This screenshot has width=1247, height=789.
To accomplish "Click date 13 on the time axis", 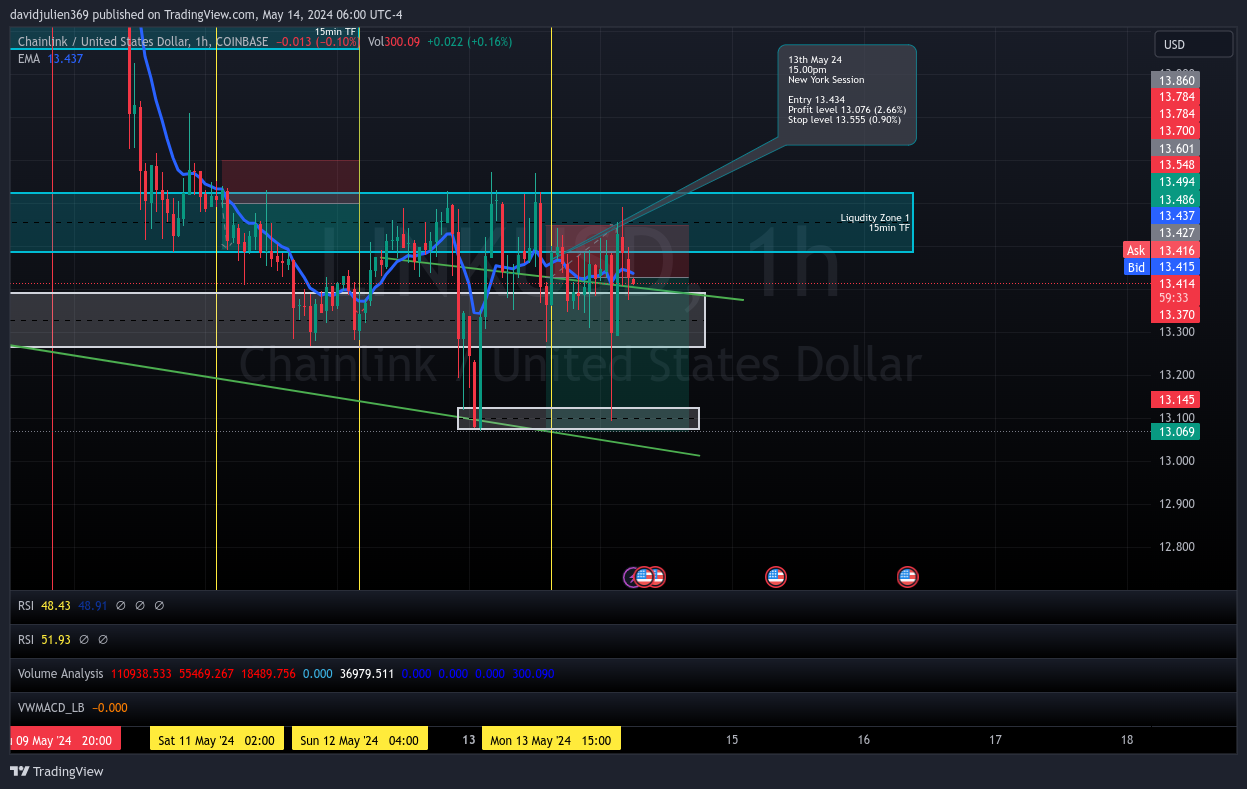I will 468,740.
